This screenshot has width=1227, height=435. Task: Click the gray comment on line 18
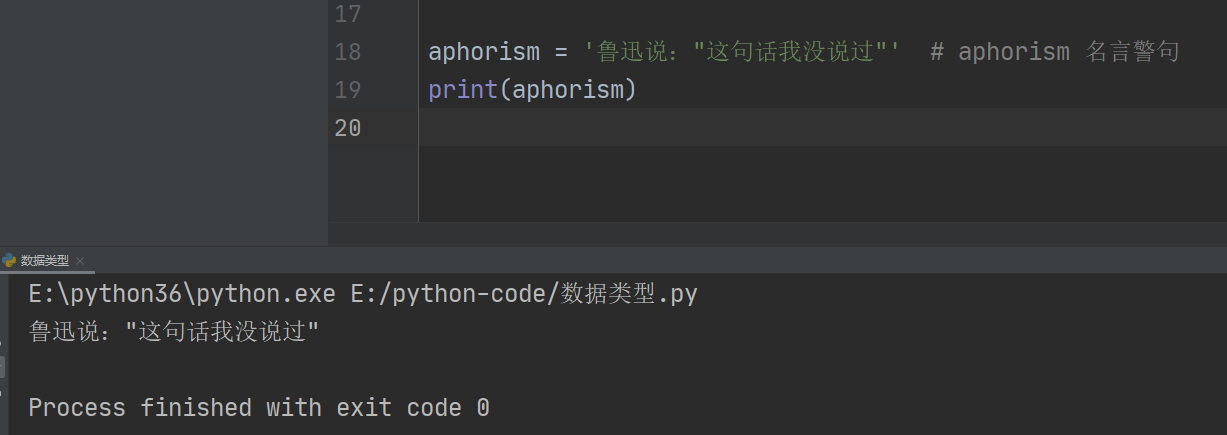1055,52
